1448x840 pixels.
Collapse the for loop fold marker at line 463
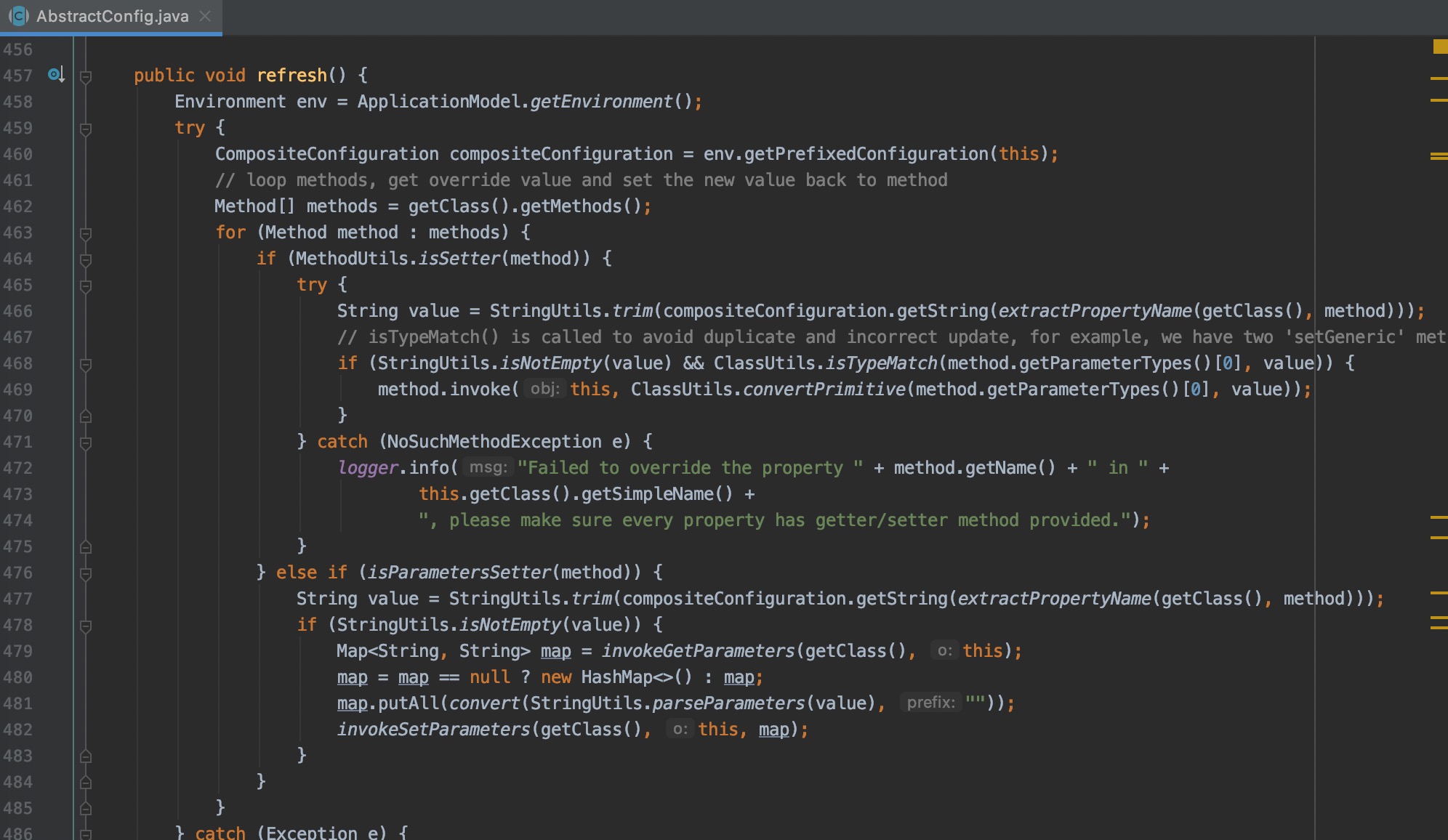pos(86,232)
